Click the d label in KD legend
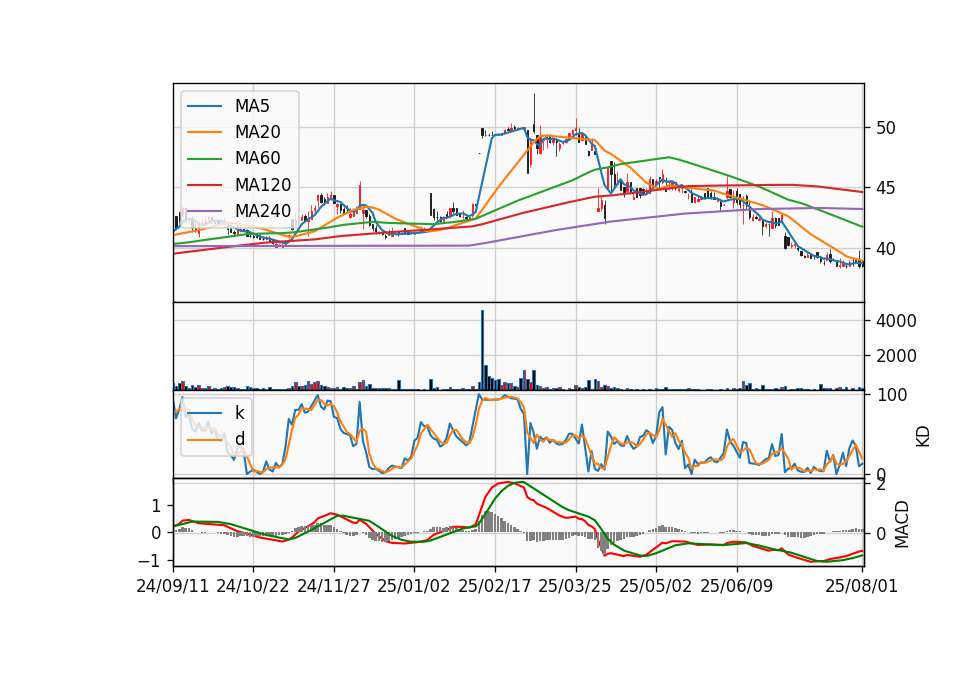 coord(239,438)
